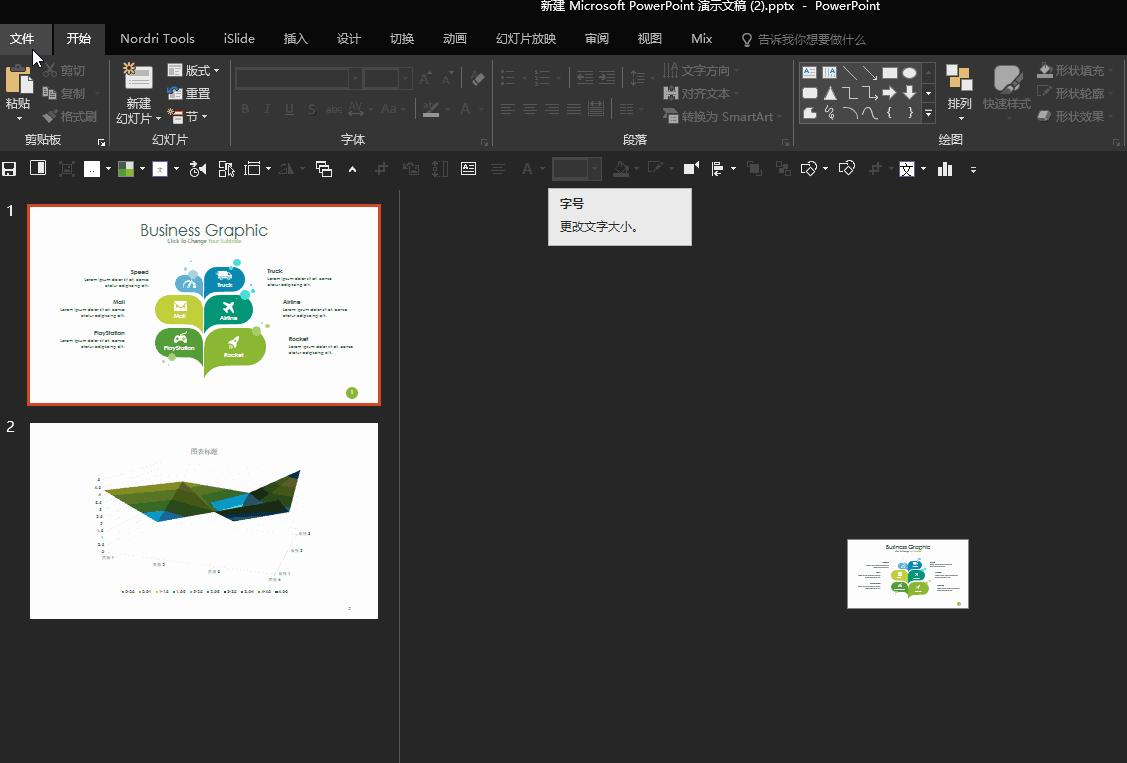Click the camera record icon in quick toolbar
The height and width of the screenshot is (763, 1127).
(690, 169)
